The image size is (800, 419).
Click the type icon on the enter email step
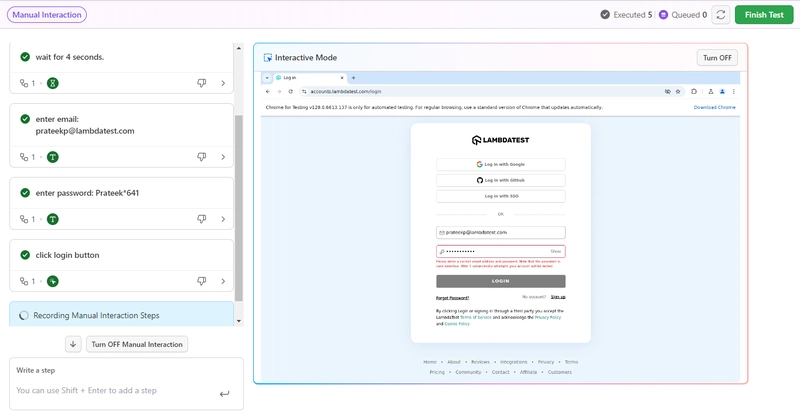53,157
